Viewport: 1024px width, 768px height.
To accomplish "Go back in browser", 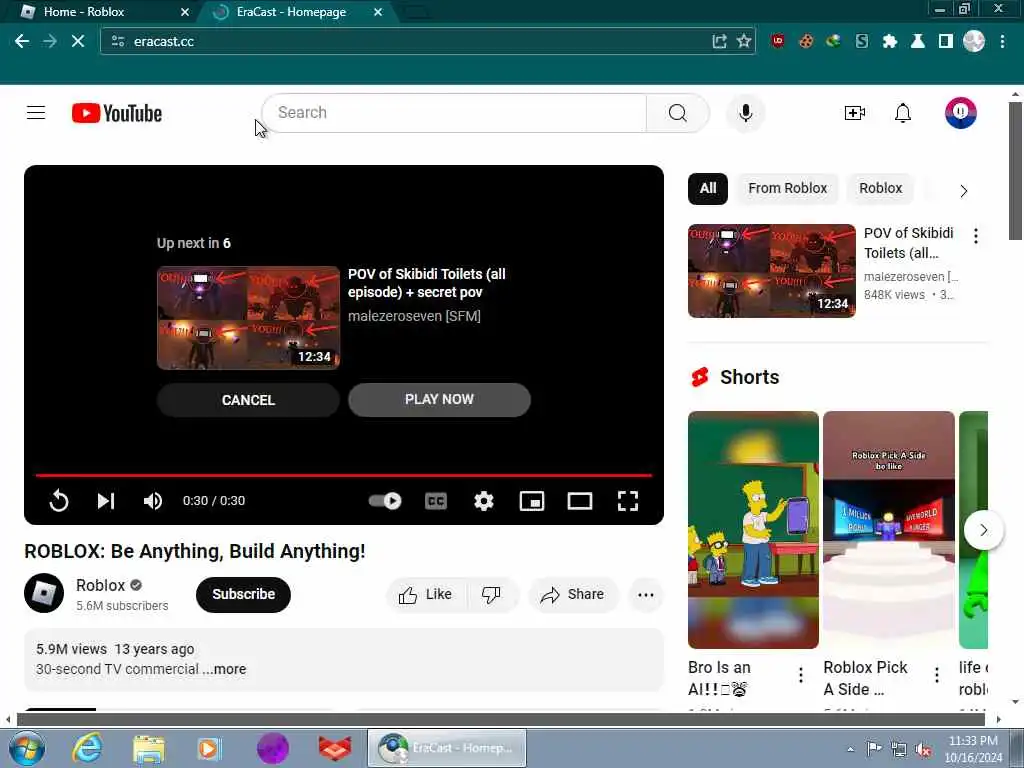I will click(x=22, y=41).
